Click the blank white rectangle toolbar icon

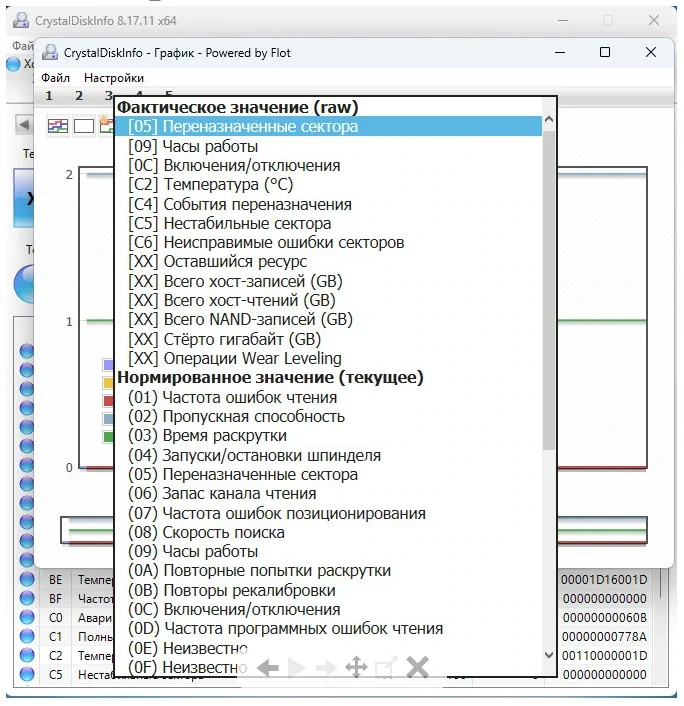pyautogui.click(x=84, y=126)
